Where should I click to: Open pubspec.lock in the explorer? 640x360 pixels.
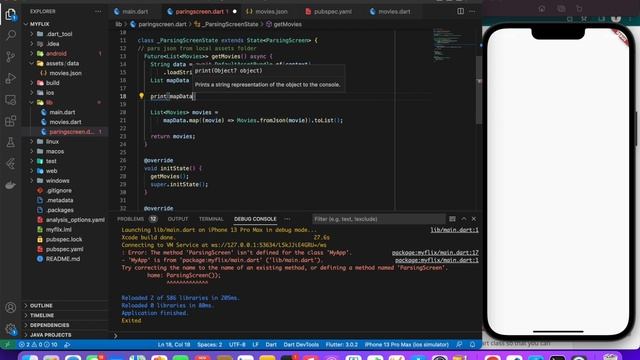65,239
